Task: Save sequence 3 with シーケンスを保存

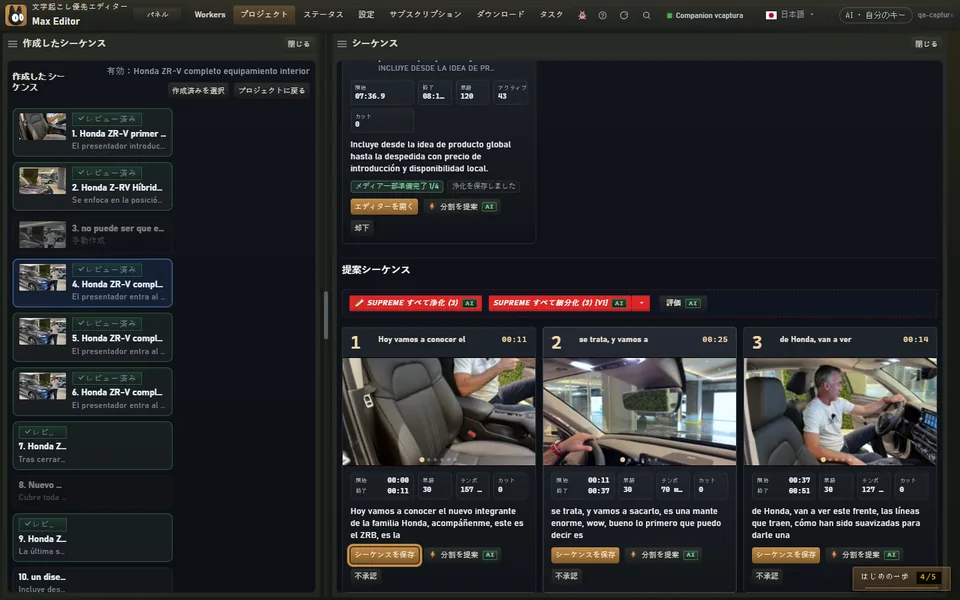Action: pyautogui.click(x=786, y=555)
